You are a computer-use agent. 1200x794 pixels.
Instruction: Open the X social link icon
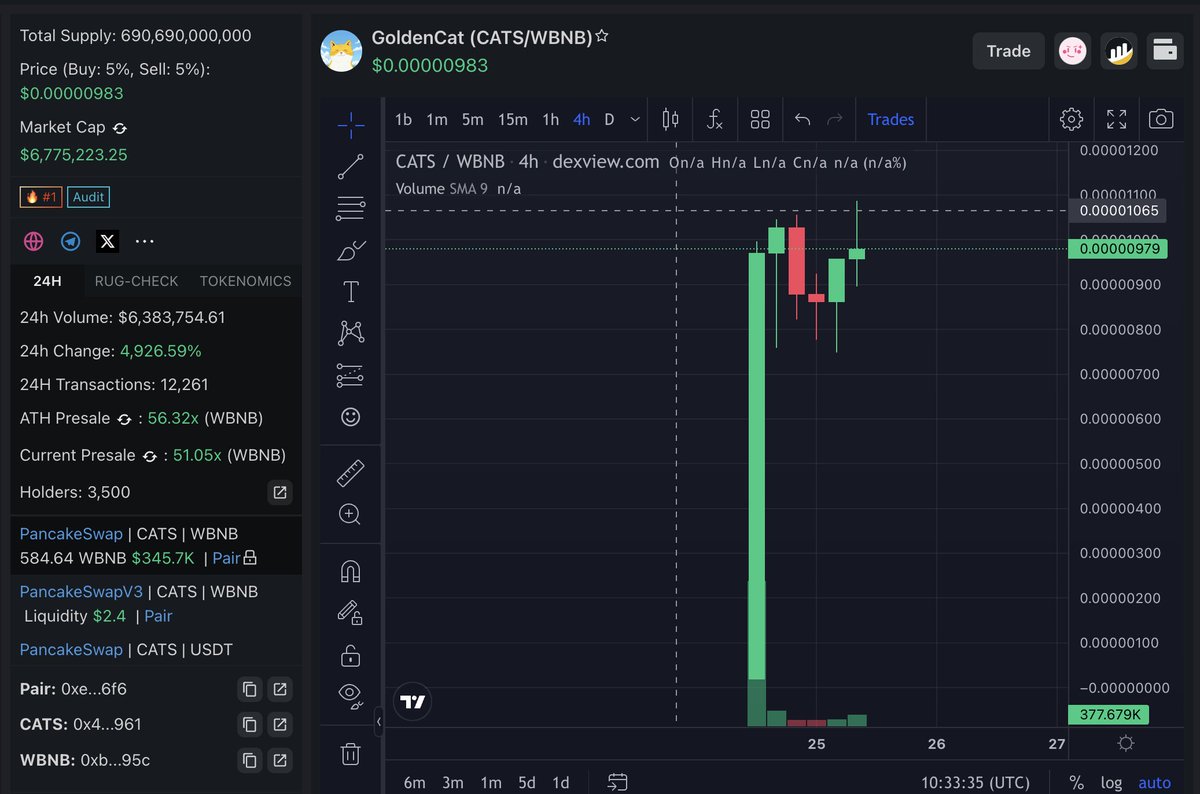coord(108,241)
